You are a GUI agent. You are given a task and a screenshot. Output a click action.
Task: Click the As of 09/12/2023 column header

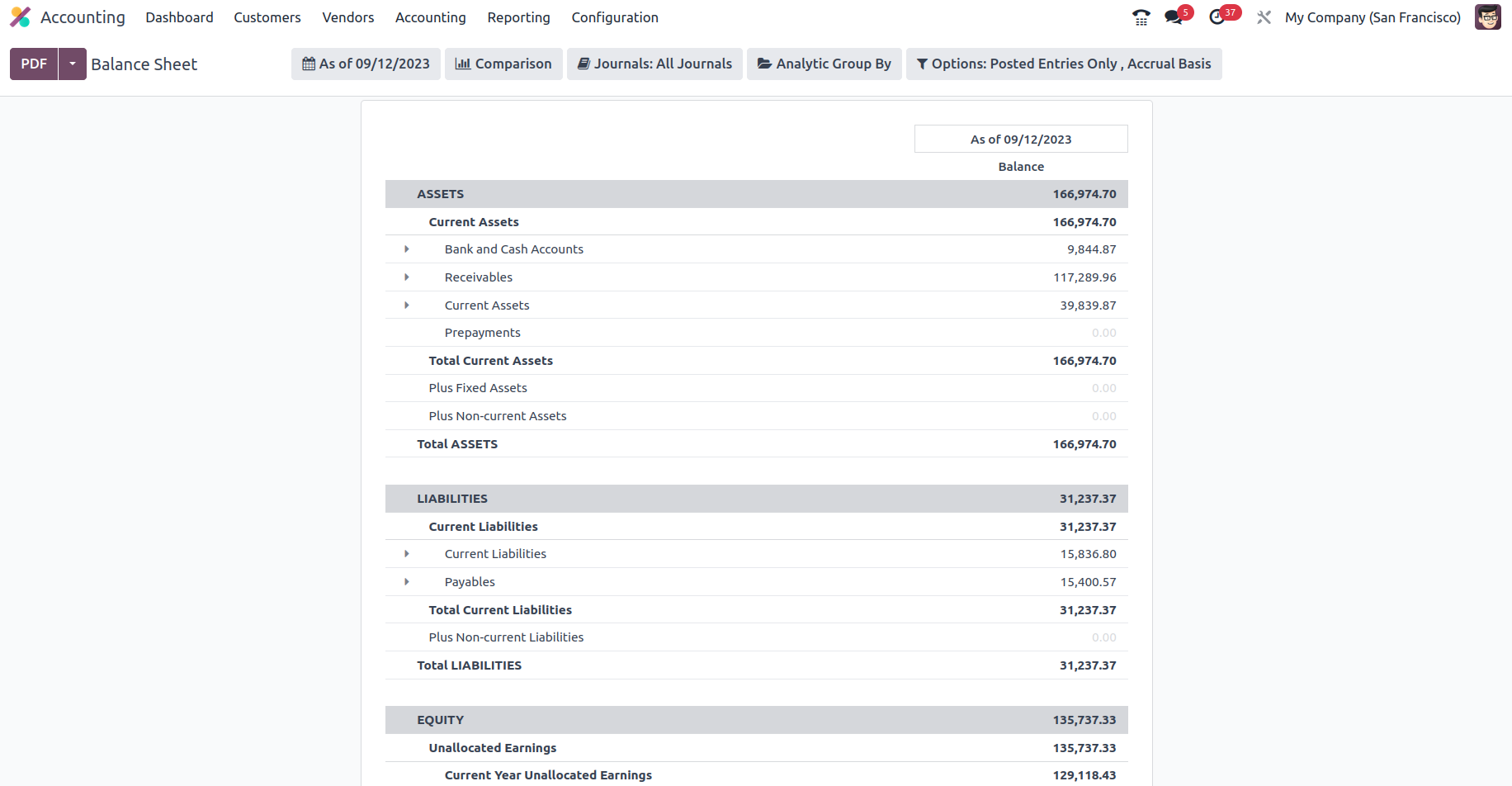[1021, 140]
